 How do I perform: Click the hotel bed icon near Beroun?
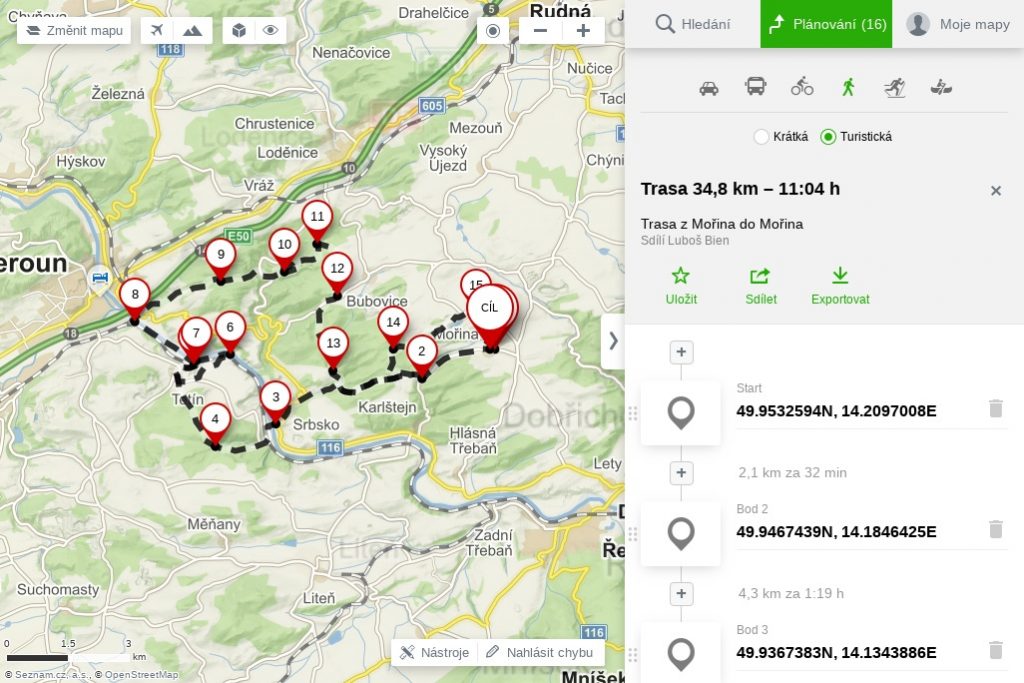coord(99,278)
